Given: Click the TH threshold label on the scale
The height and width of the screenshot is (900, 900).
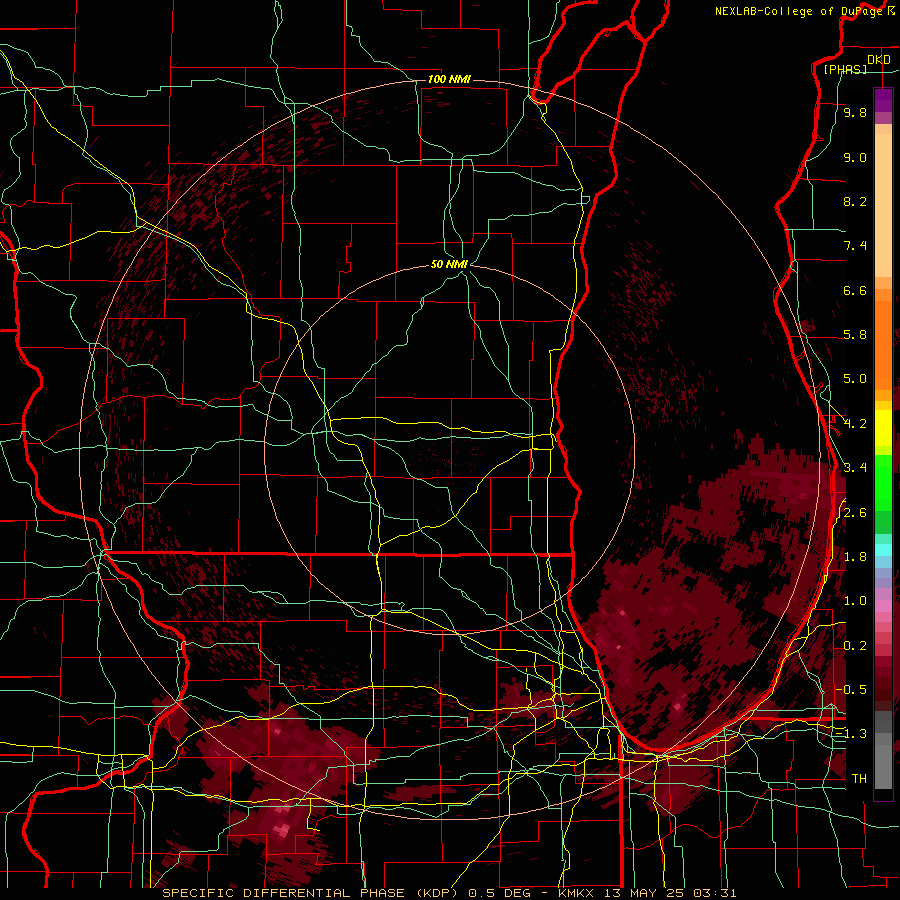Looking at the screenshot, I should click(859, 779).
